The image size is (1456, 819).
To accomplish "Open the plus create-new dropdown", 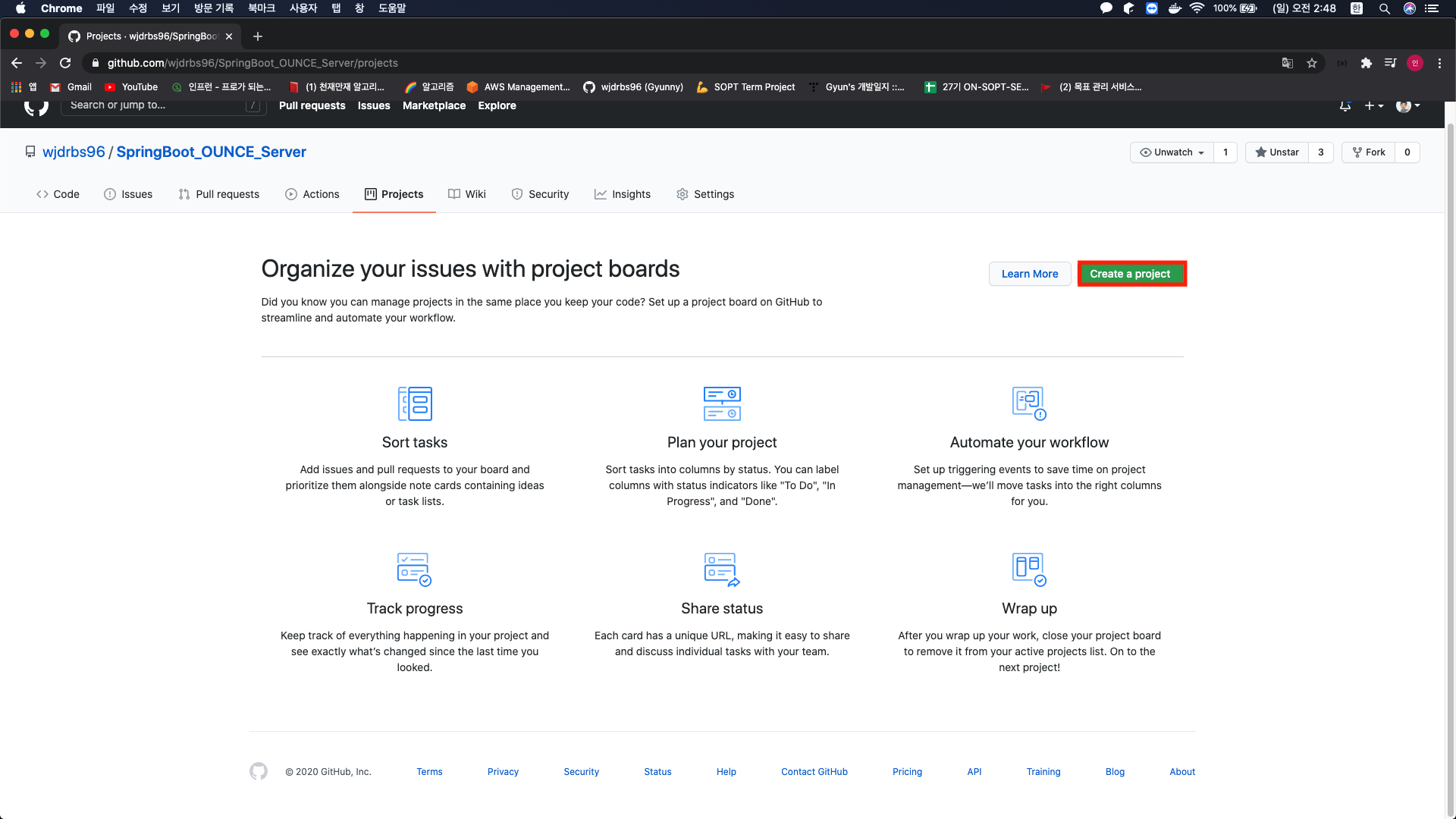I will 1373,106.
